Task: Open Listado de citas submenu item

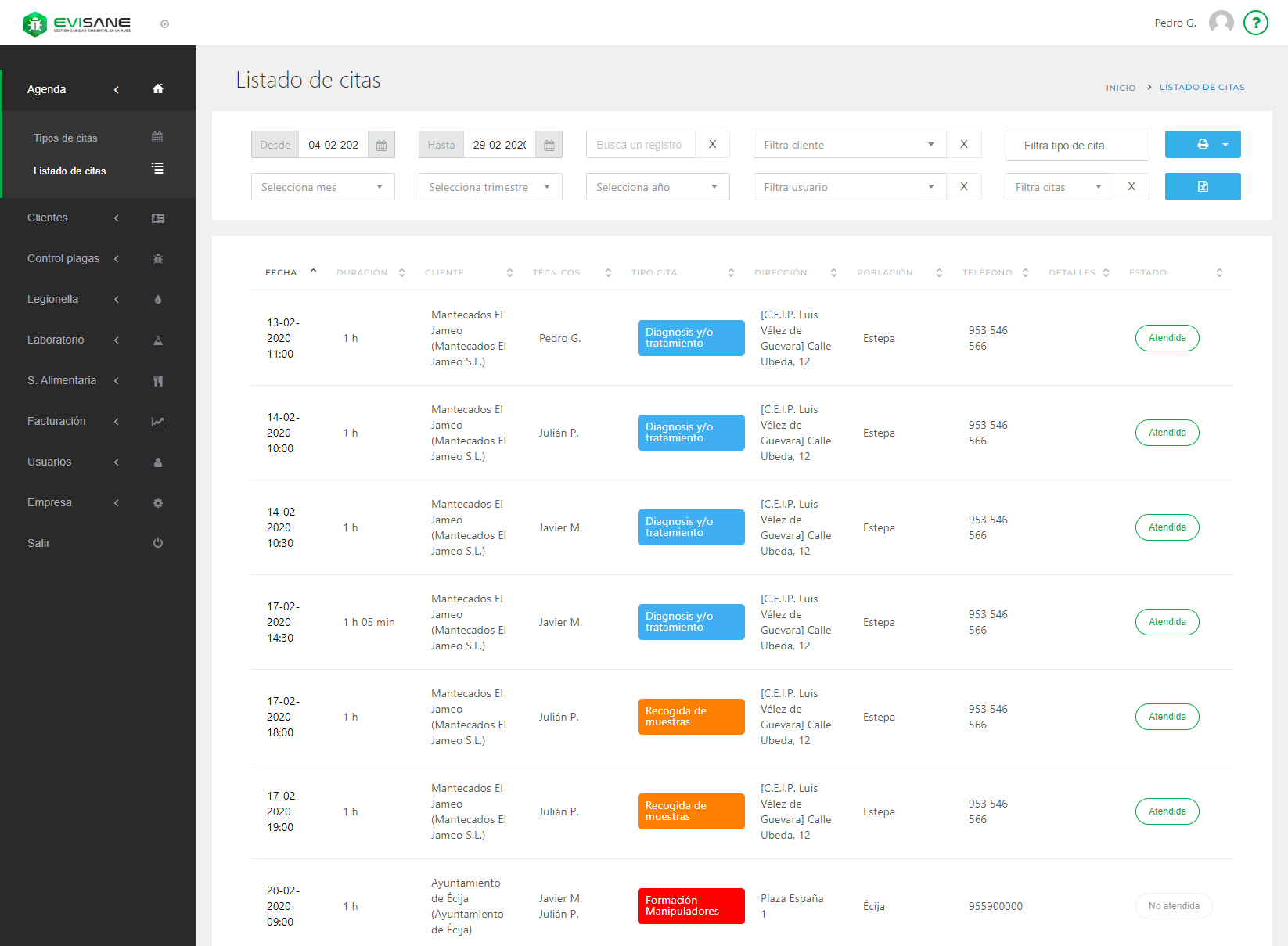Action: tap(70, 171)
